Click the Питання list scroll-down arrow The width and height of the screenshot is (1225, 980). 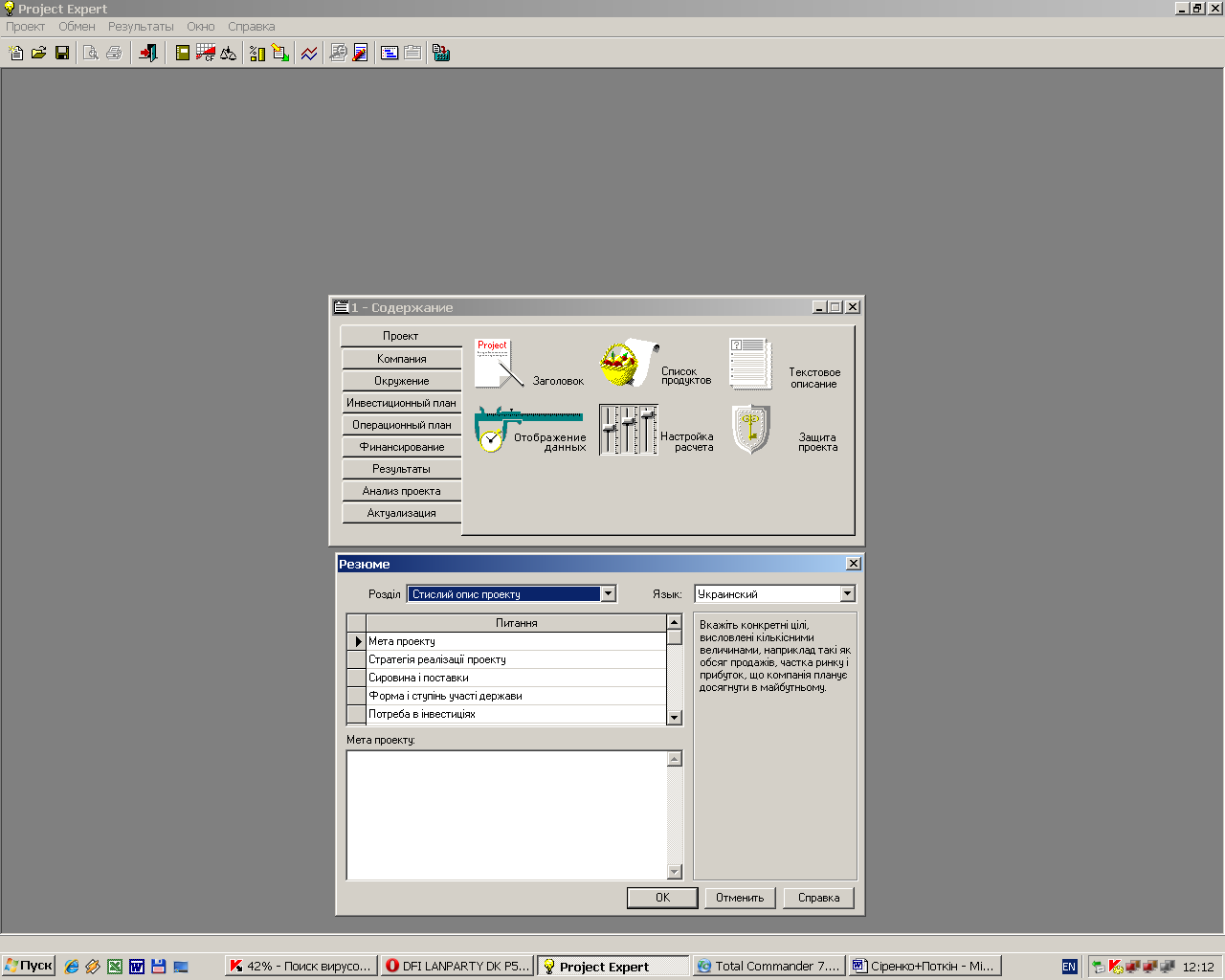[x=675, y=718]
